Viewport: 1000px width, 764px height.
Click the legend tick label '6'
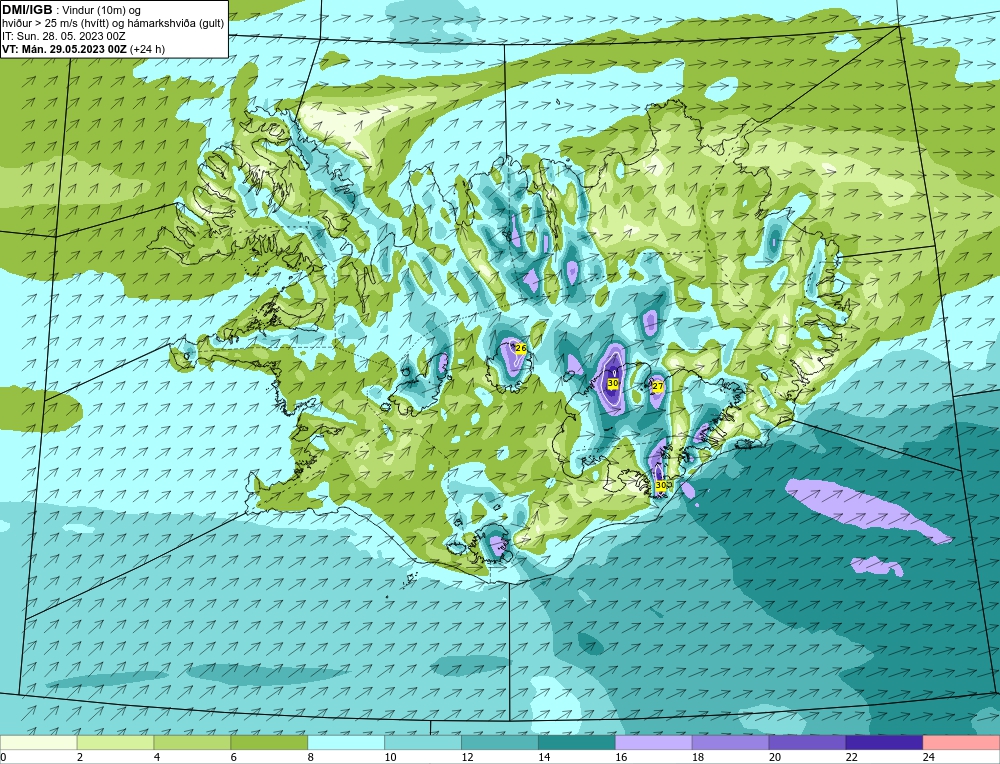[234, 757]
